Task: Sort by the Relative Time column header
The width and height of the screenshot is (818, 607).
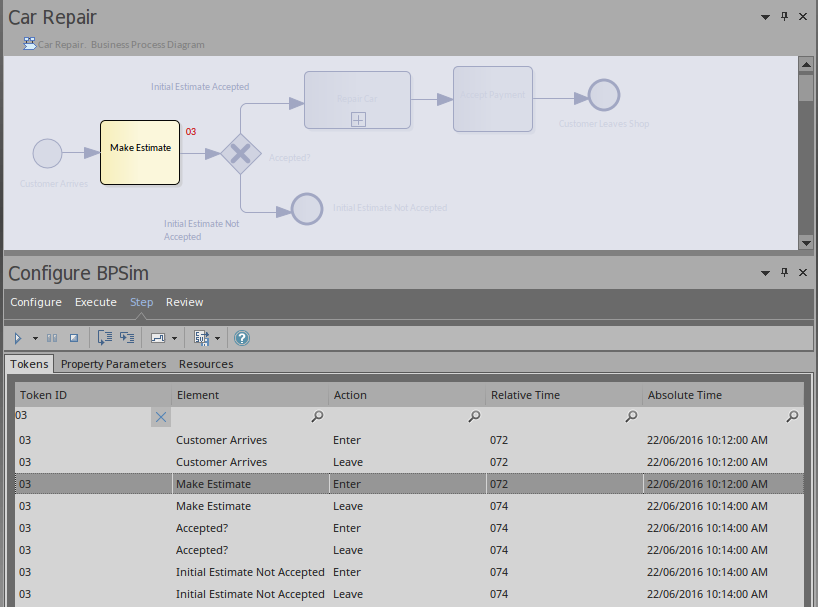Action: (x=525, y=395)
